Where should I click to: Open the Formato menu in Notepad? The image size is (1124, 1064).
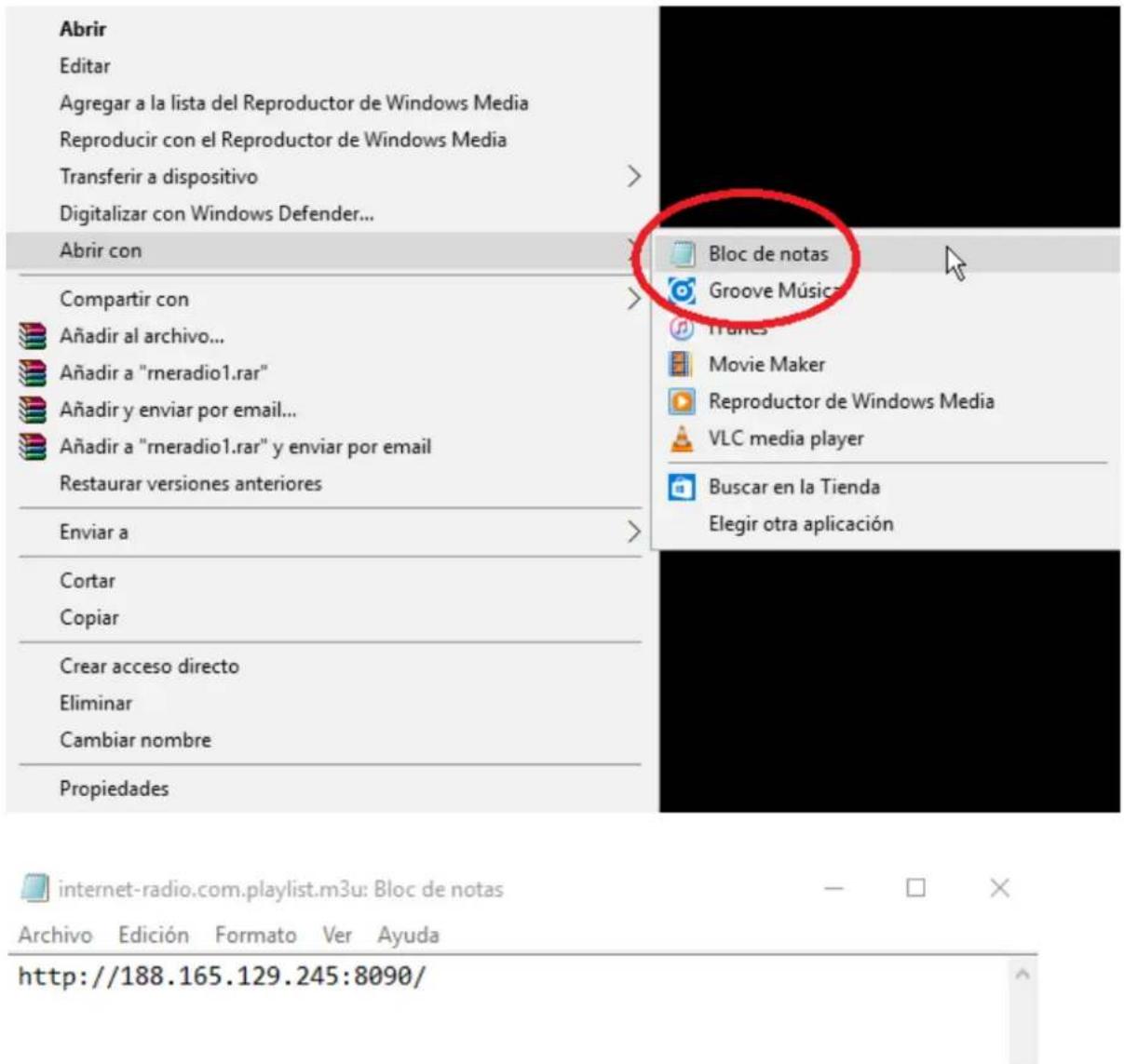(x=256, y=935)
